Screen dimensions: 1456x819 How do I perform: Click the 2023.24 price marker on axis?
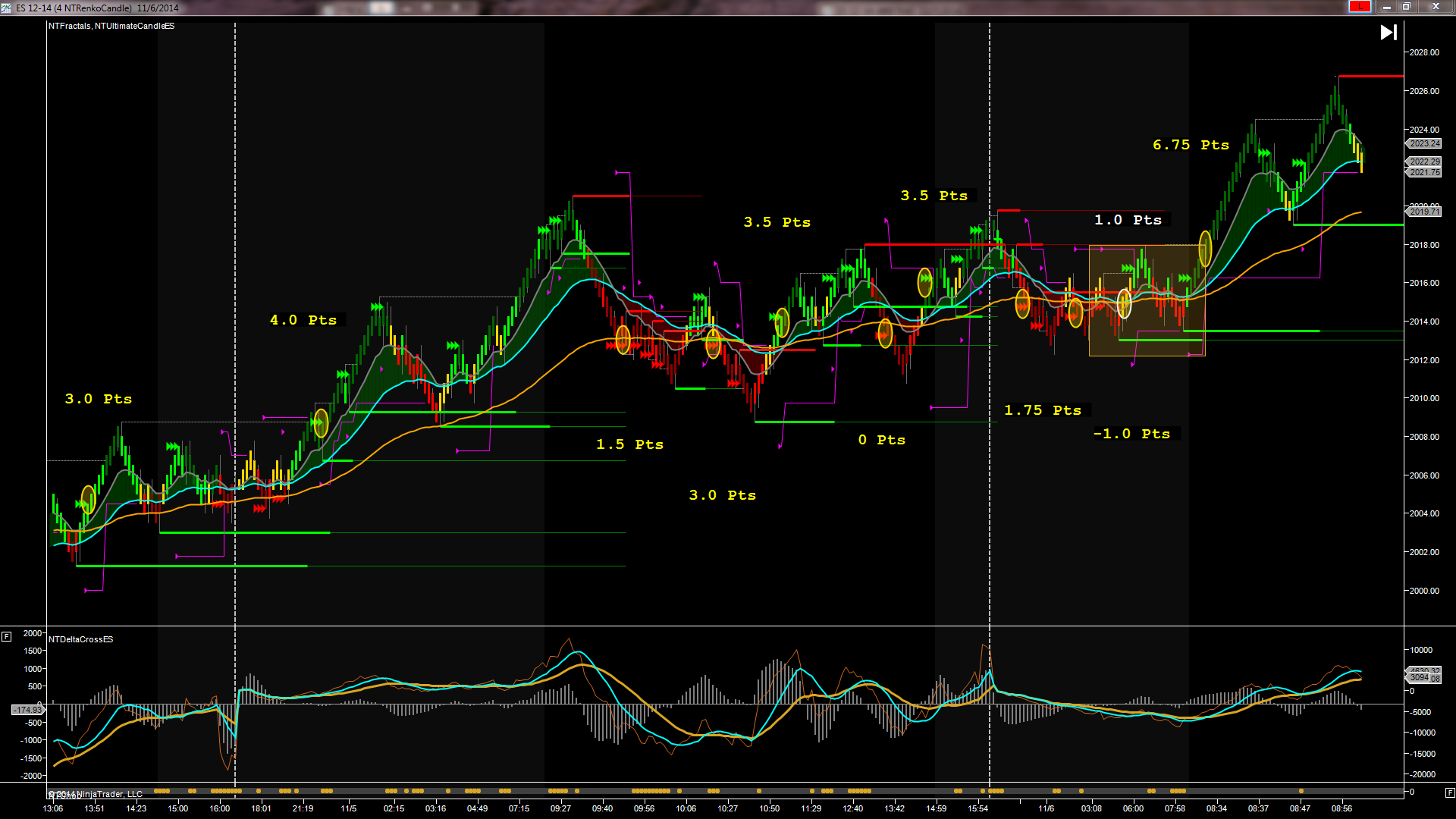click(x=1424, y=143)
